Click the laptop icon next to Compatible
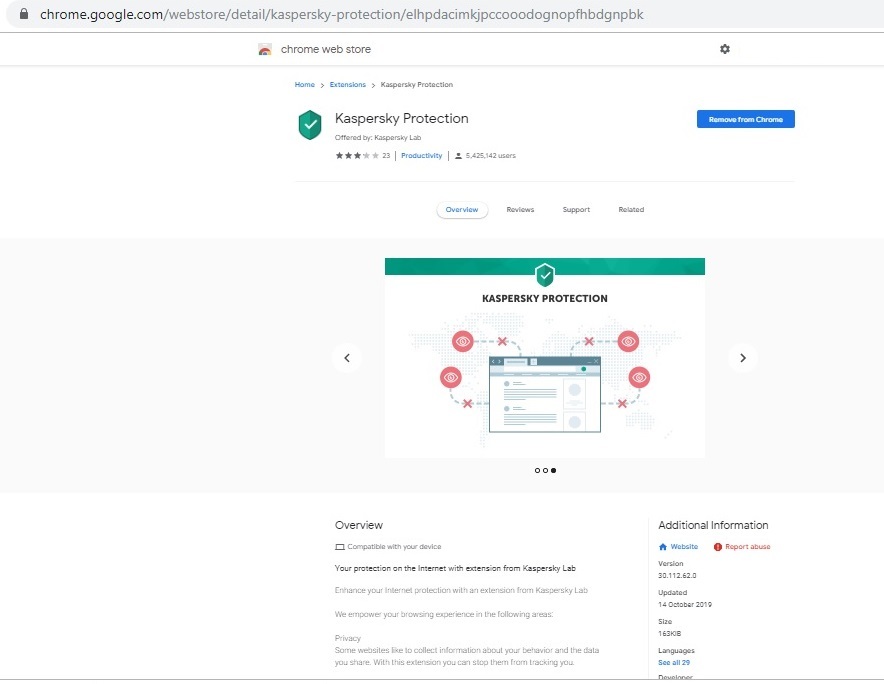This screenshot has width=884, height=684. click(339, 547)
